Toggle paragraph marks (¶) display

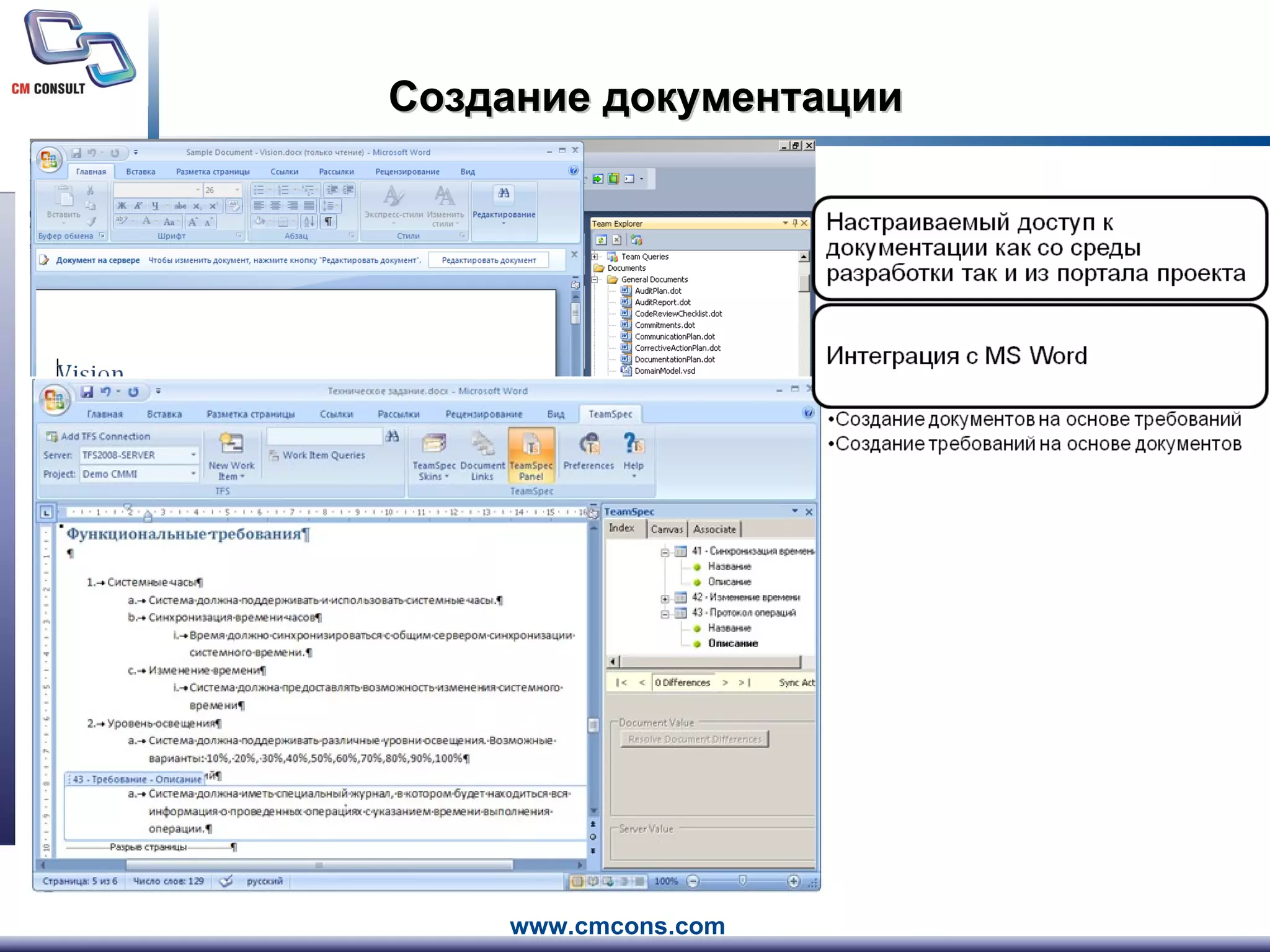[x=328, y=221]
